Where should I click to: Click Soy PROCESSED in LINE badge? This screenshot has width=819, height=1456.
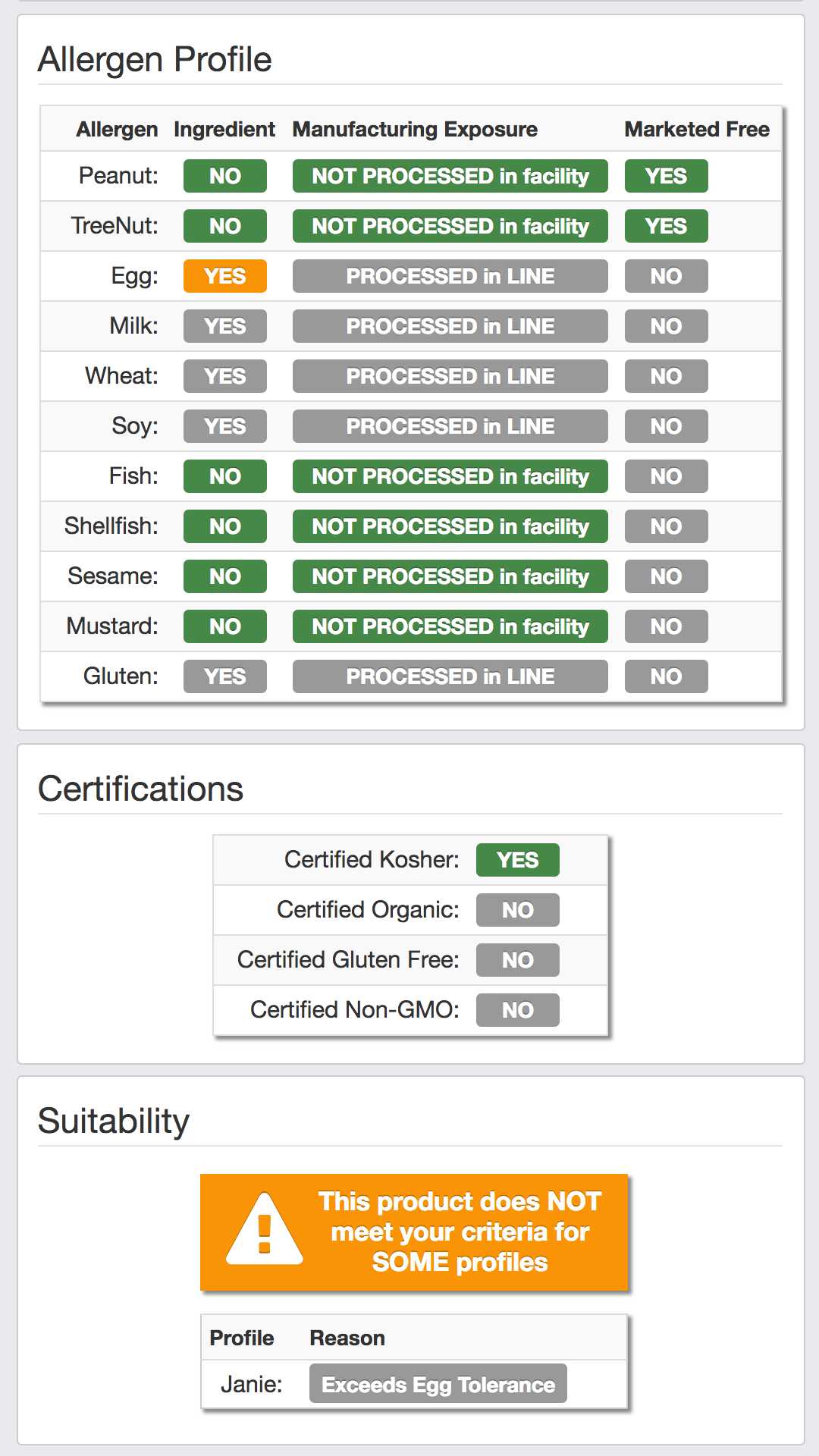[450, 426]
